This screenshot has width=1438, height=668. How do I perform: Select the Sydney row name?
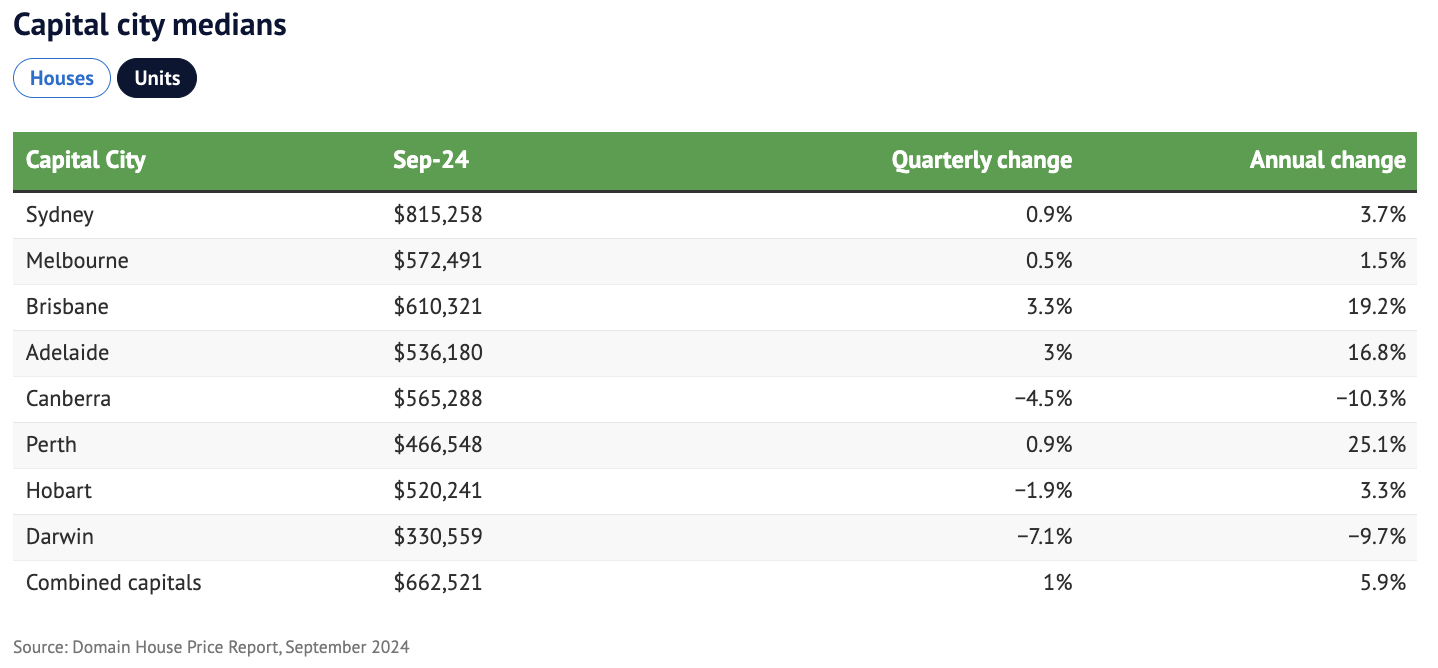click(60, 215)
